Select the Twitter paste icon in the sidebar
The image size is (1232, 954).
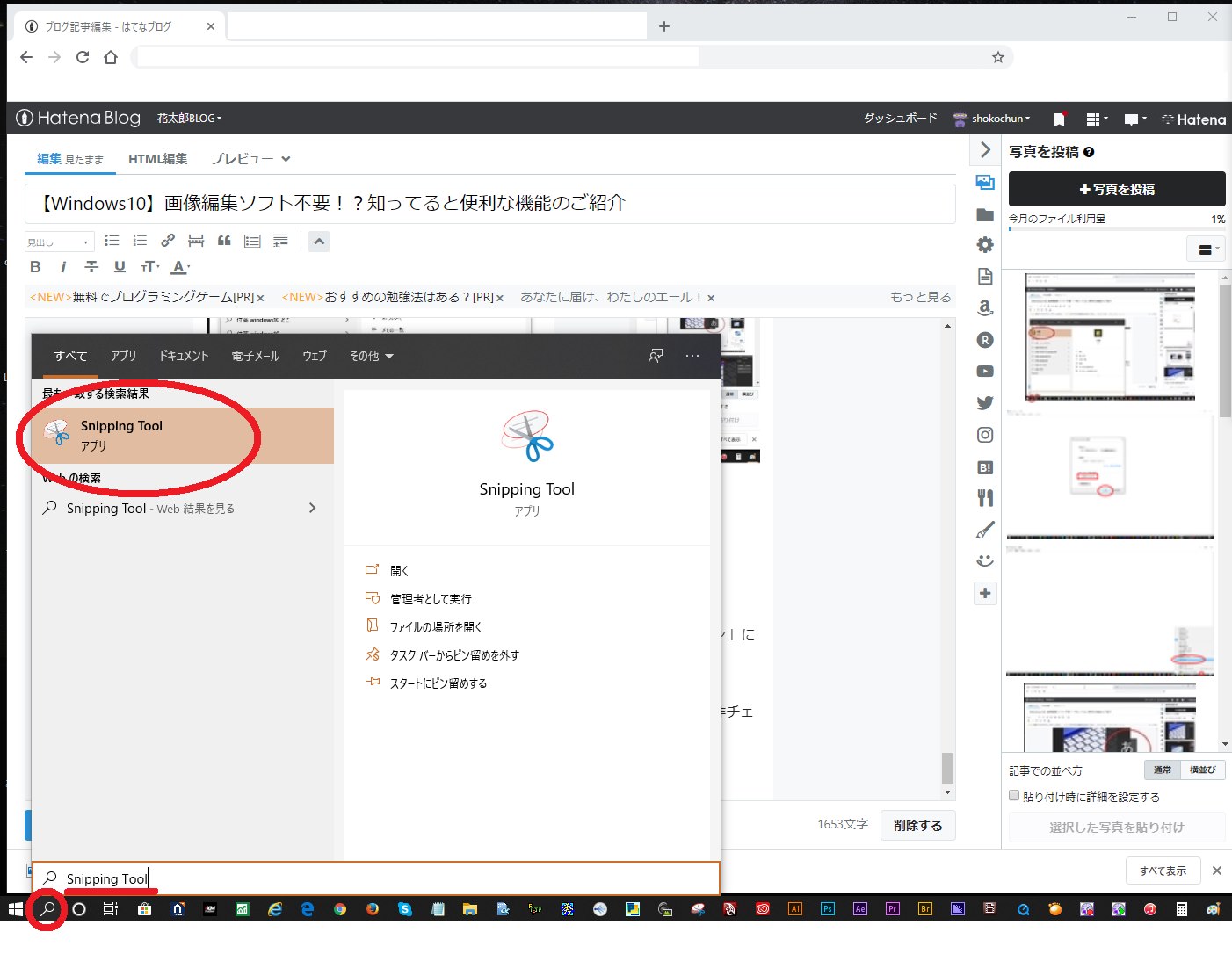(x=985, y=402)
